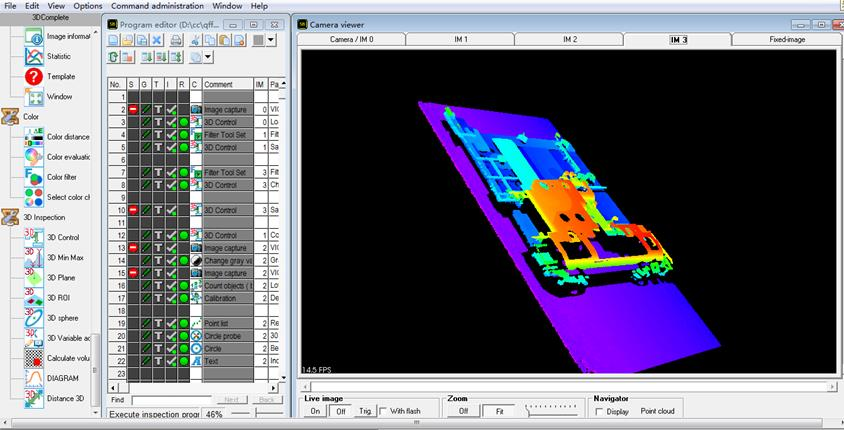Screen dimensions: 844x430
Task: Click the print icon in Program editor
Action: click(x=176, y=41)
